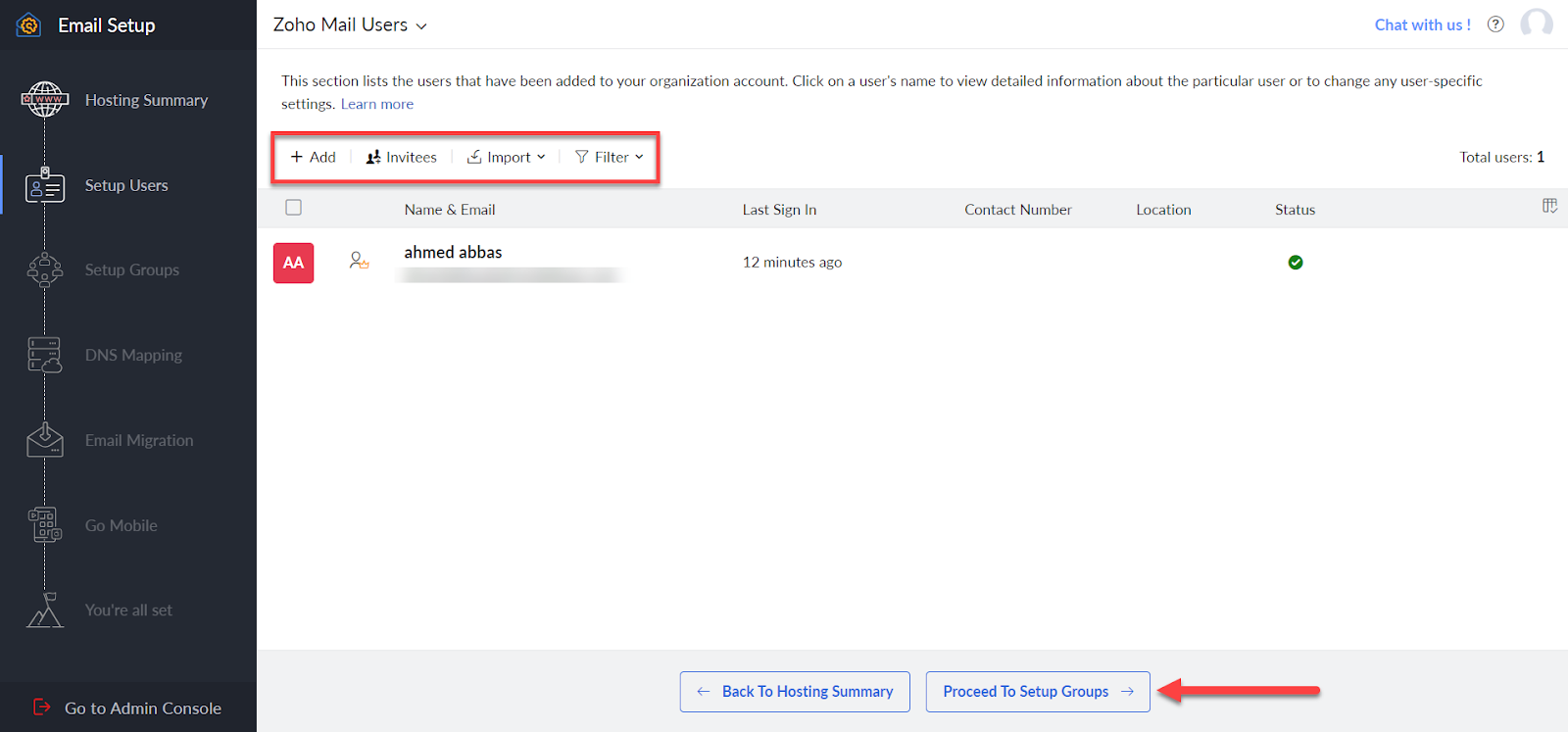
Task: Click the Go Mobile devices icon
Action: [45, 525]
